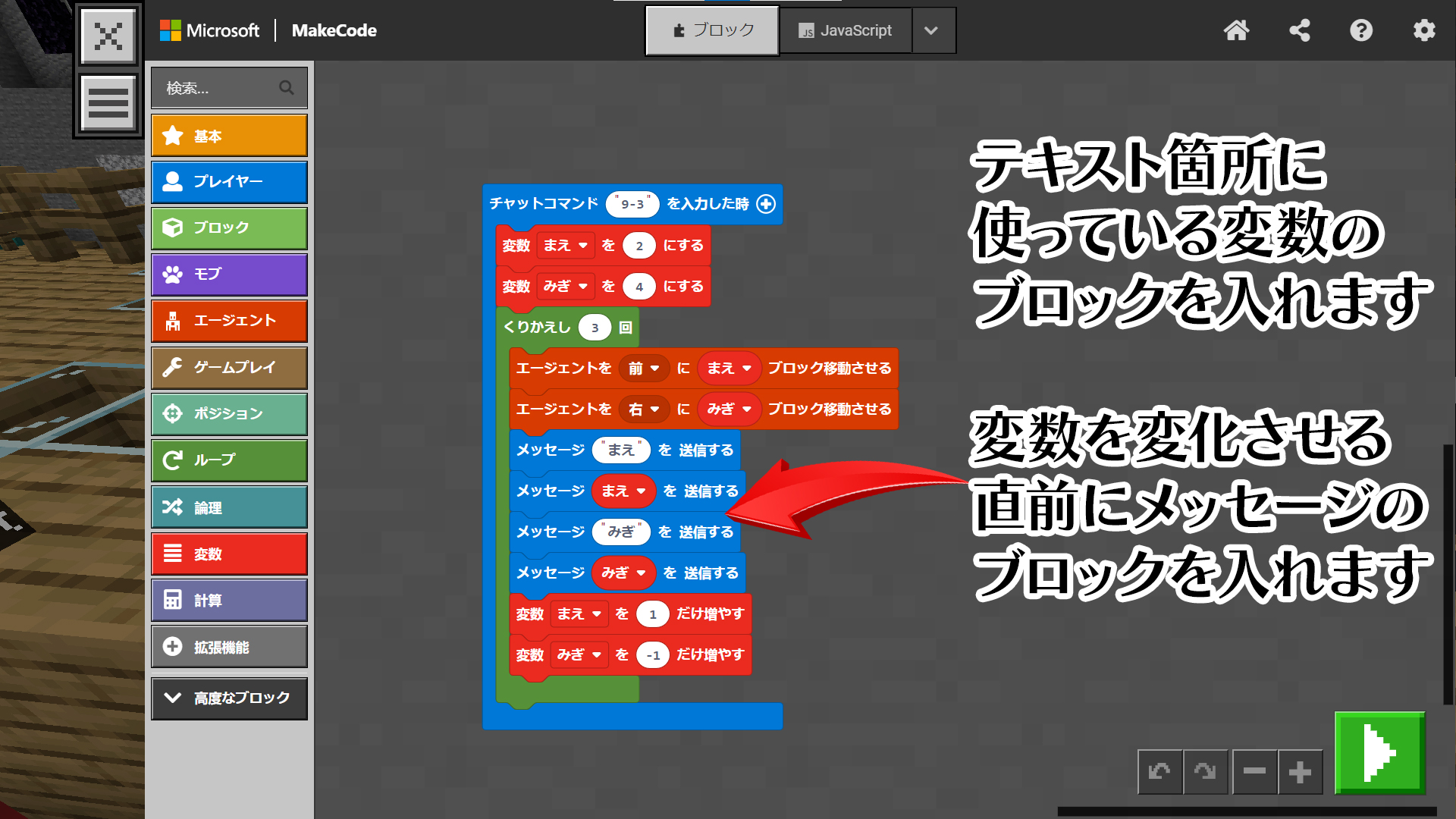Open the Help question mark icon
1456x819 pixels.
tap(1361, 30)
